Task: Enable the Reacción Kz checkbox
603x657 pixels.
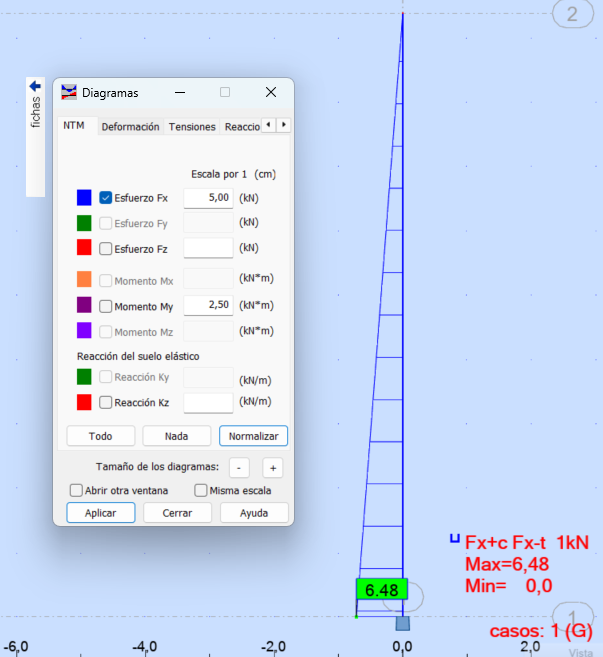Action: coord(106,402)
